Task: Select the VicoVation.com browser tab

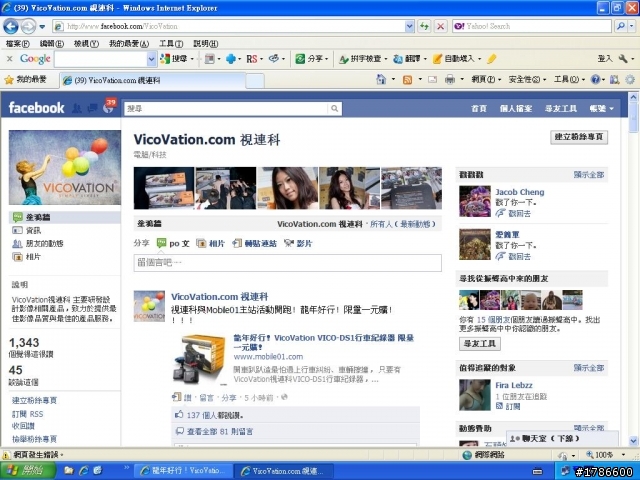Action: pos(153,80)
